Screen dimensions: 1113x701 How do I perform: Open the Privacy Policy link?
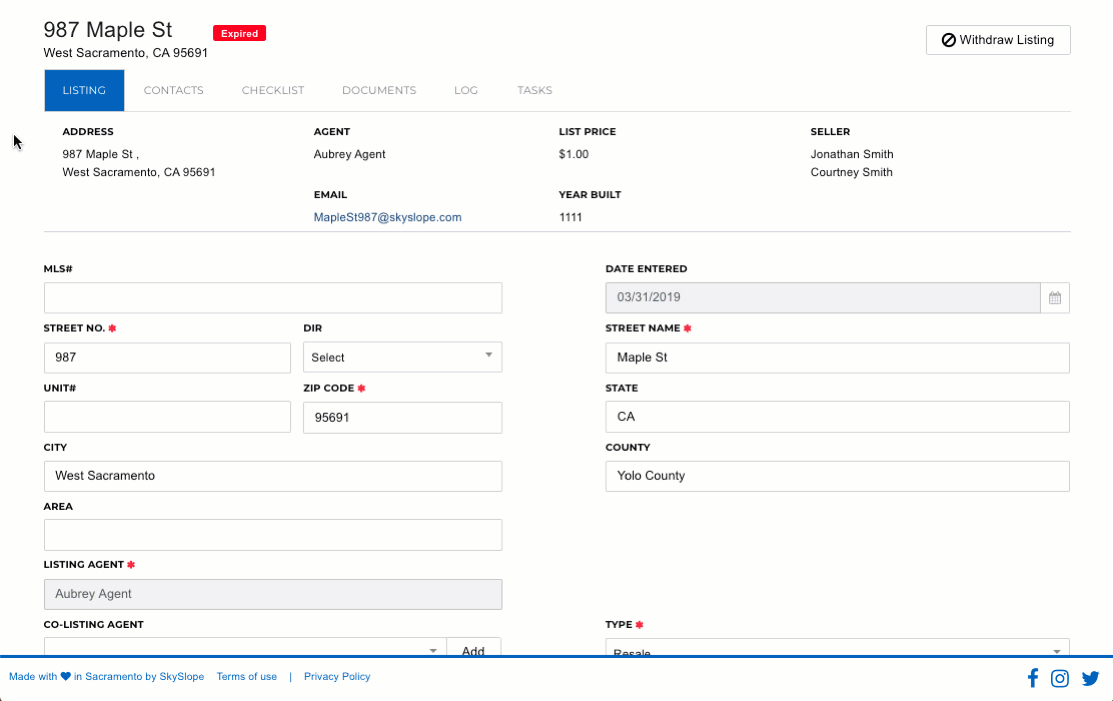tap(337, 676)
